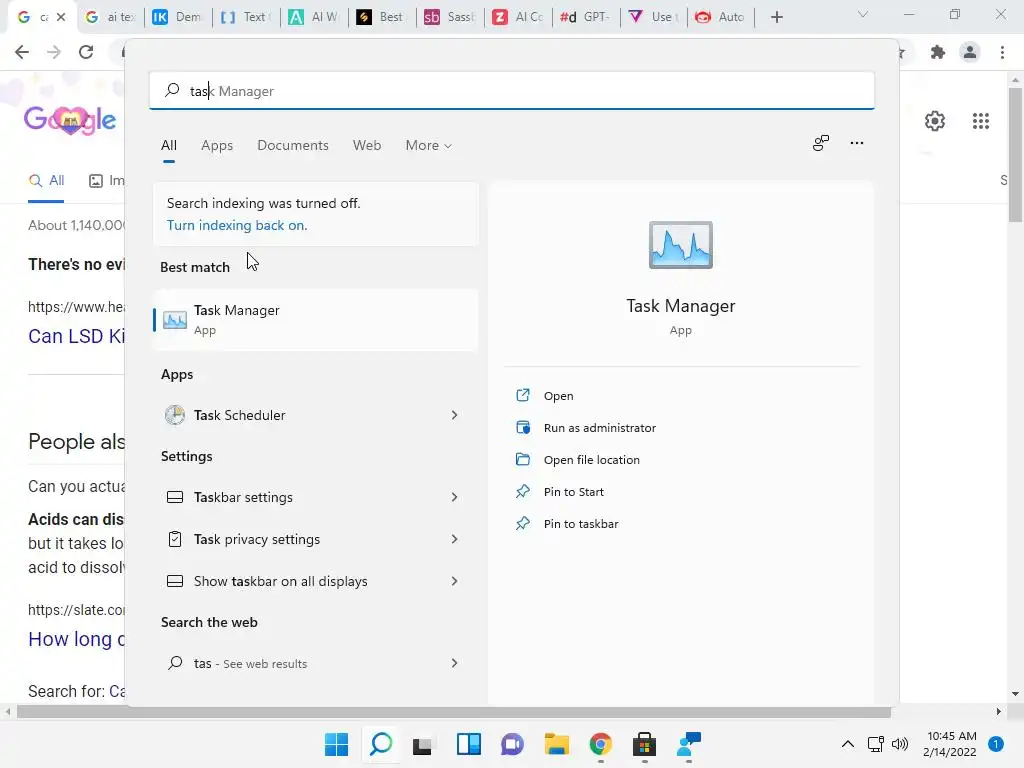
Task: Click Show taskbar on all displays icon
Action: pos(174,581)
